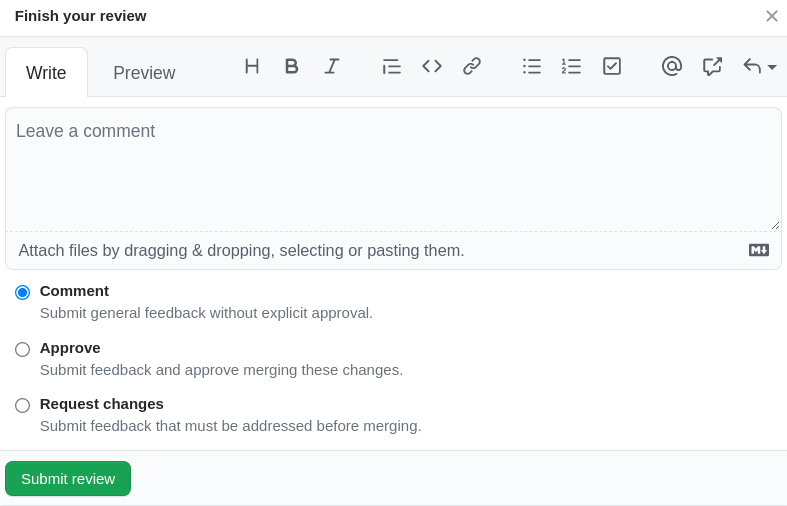This screenshot has width=787, height=506.
Task: Insert a heading with the H icon
Action: pyautogui.click(x=252, y=66)
